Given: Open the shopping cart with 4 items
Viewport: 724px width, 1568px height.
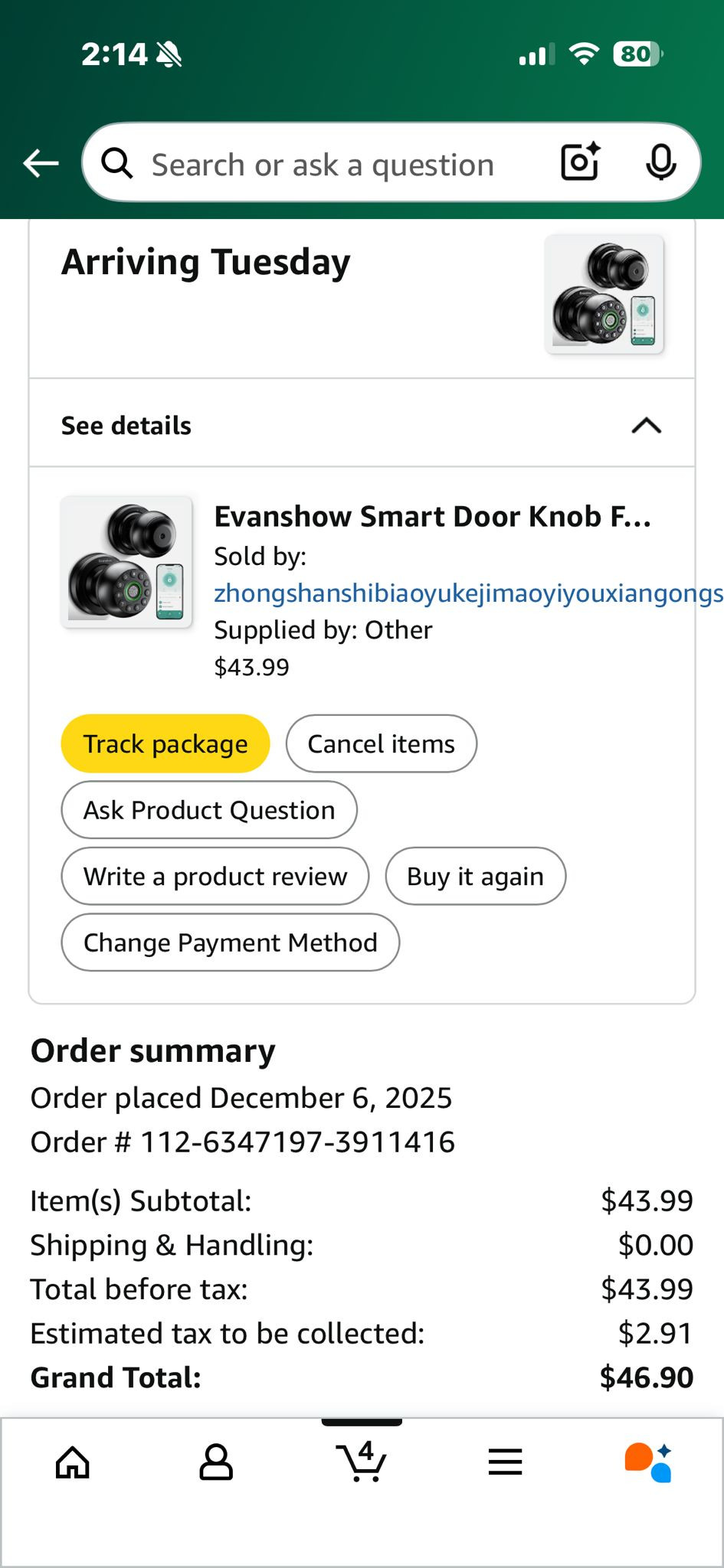Looking at the screenshot, I should pyautogui.click(x=362, y=1461).
